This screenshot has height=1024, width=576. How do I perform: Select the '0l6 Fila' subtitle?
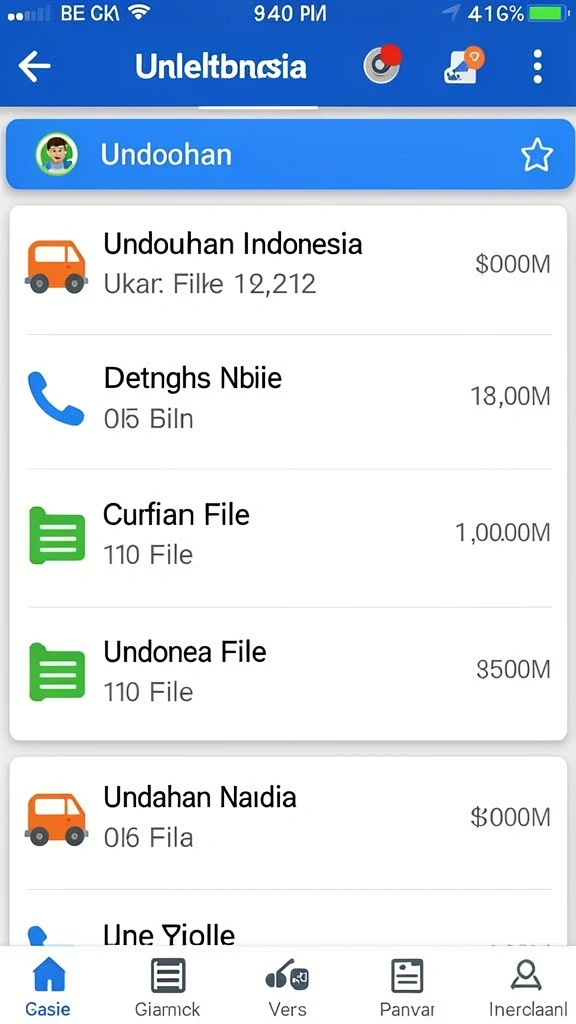(x=148, y=838)
